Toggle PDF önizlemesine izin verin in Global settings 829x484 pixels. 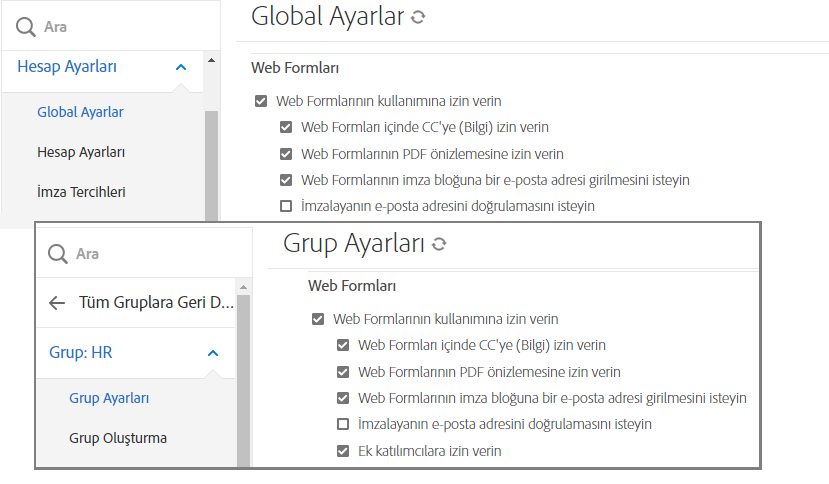tap(286, 154)
